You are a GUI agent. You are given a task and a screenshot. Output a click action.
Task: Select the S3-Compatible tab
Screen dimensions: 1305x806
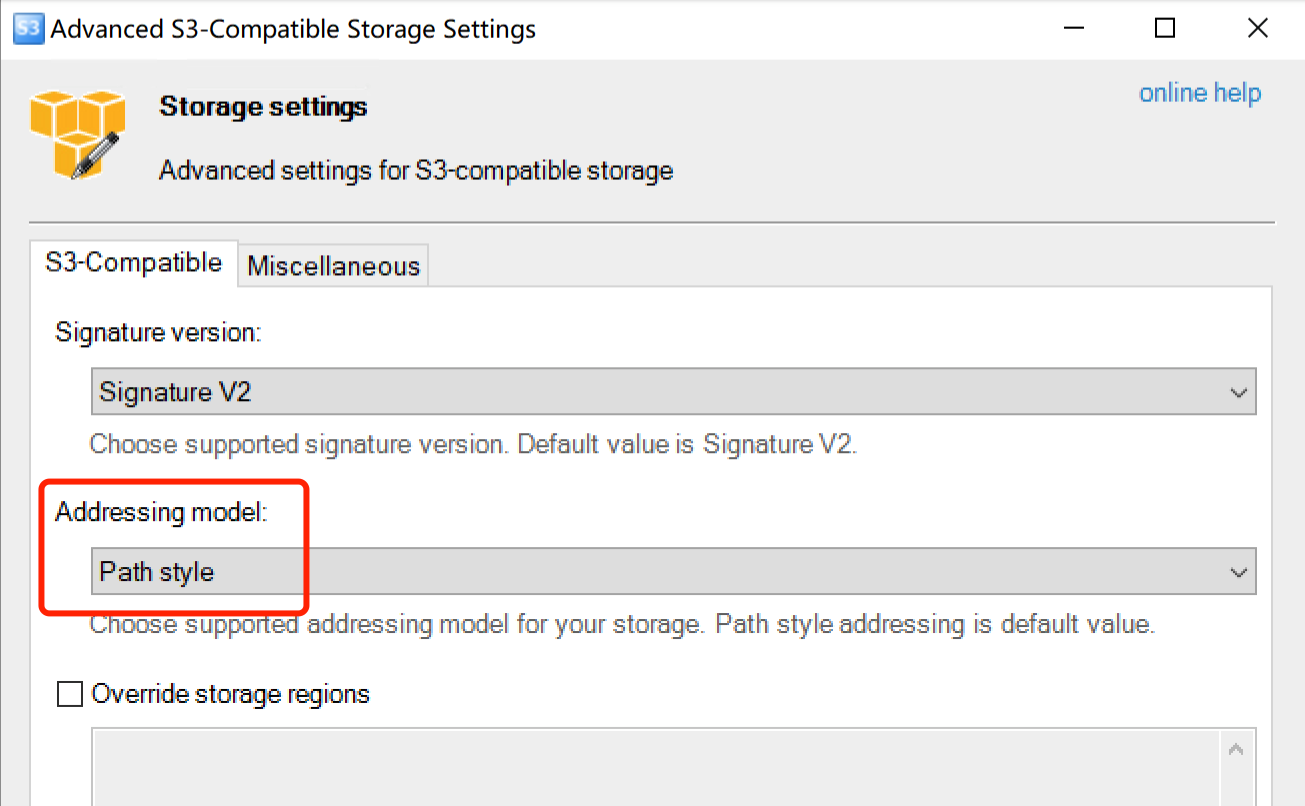point(134,263)
